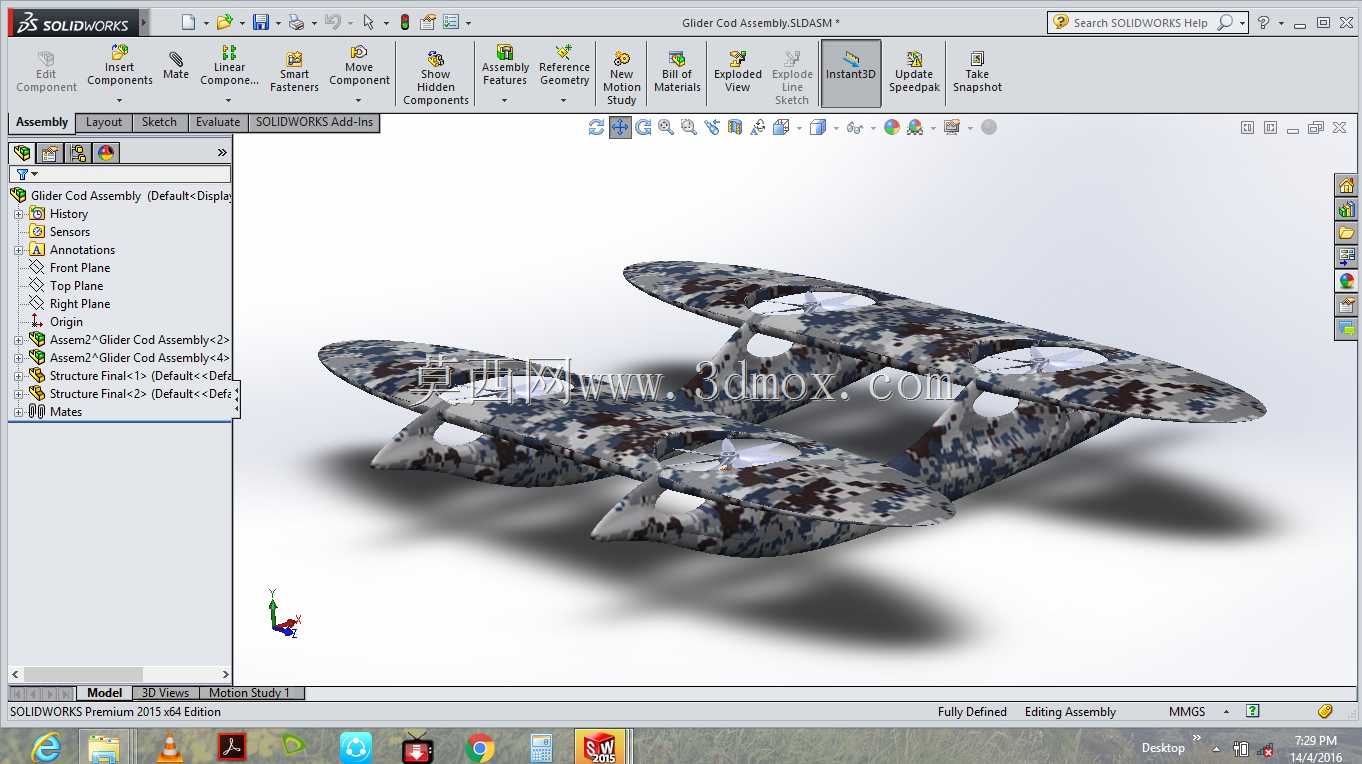Click the Rebuild traffic light icon
Screen dimensions: 1362x764
pos(405,22)
